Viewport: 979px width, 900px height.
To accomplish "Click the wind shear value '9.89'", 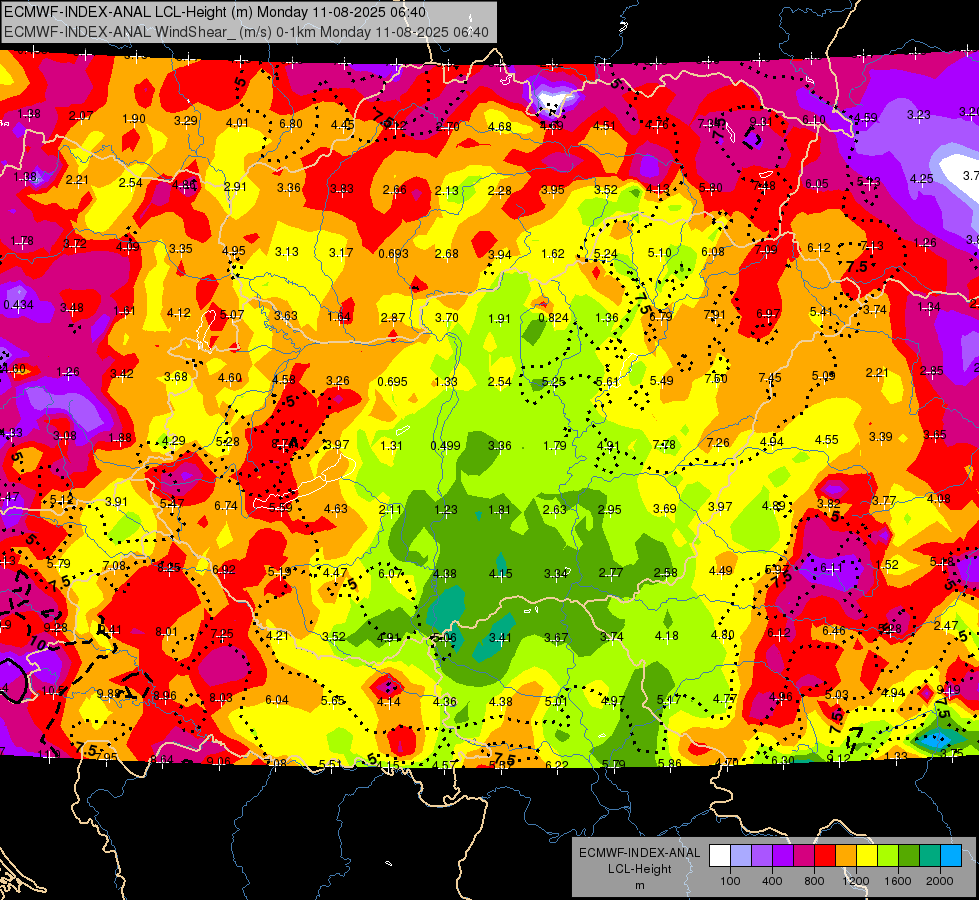I will (x=108, y=694).
